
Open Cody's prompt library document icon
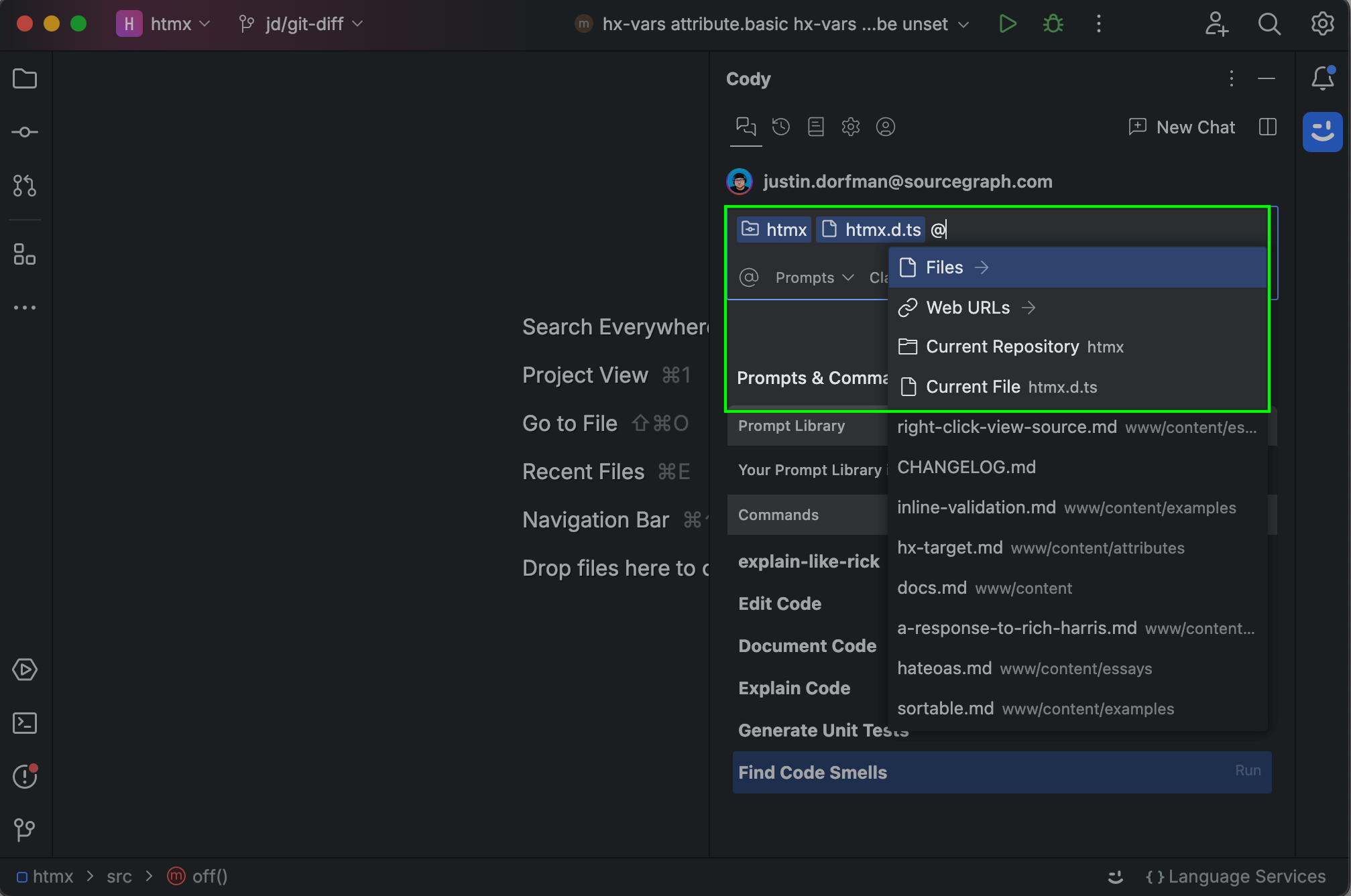(815, 127)
